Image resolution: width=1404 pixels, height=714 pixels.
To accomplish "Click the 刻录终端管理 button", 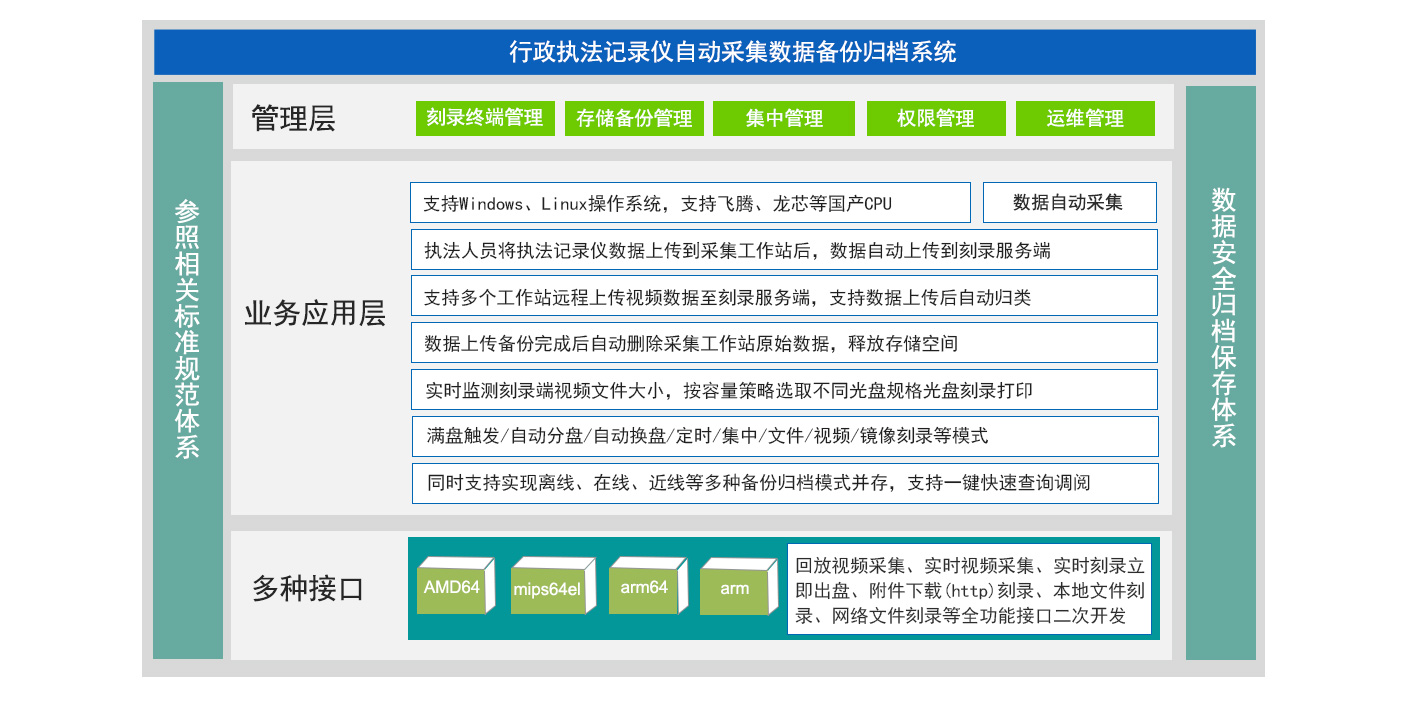I will click(x=486, y=118).
